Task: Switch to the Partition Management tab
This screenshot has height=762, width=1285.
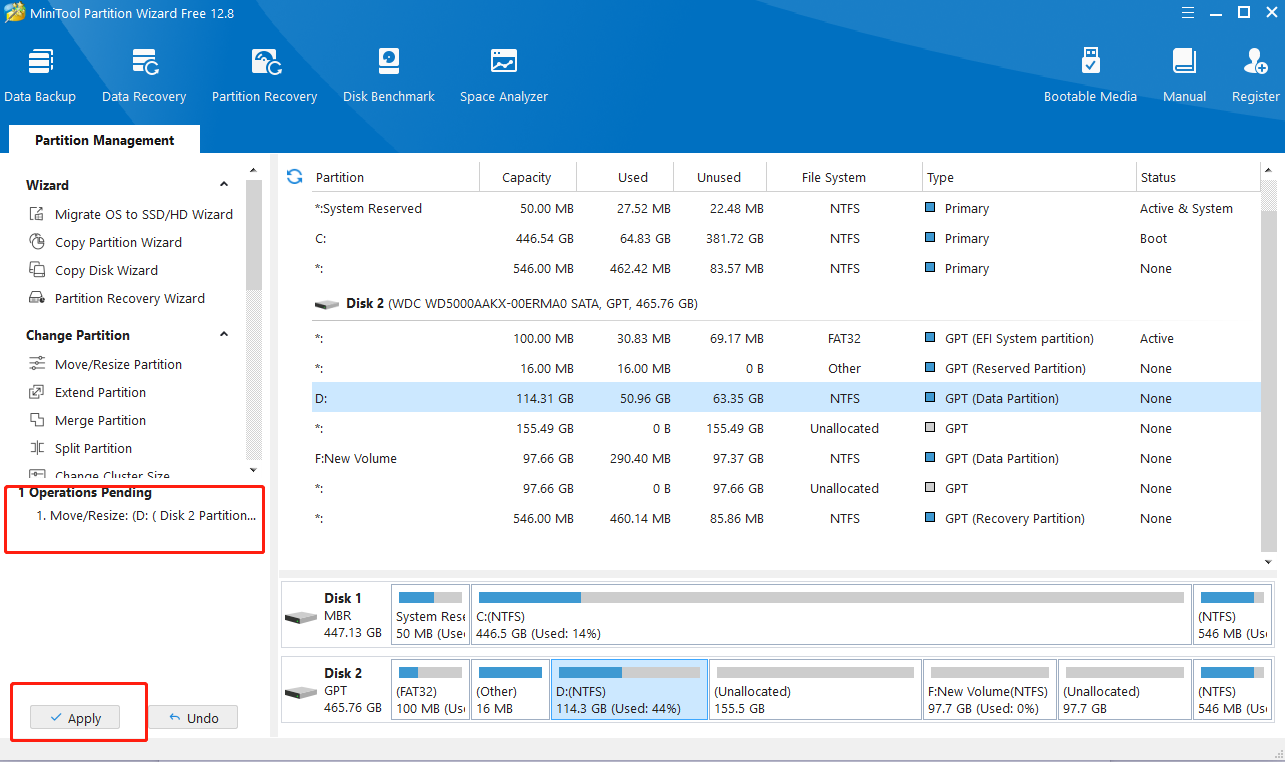Action: [x=104, y=140]
